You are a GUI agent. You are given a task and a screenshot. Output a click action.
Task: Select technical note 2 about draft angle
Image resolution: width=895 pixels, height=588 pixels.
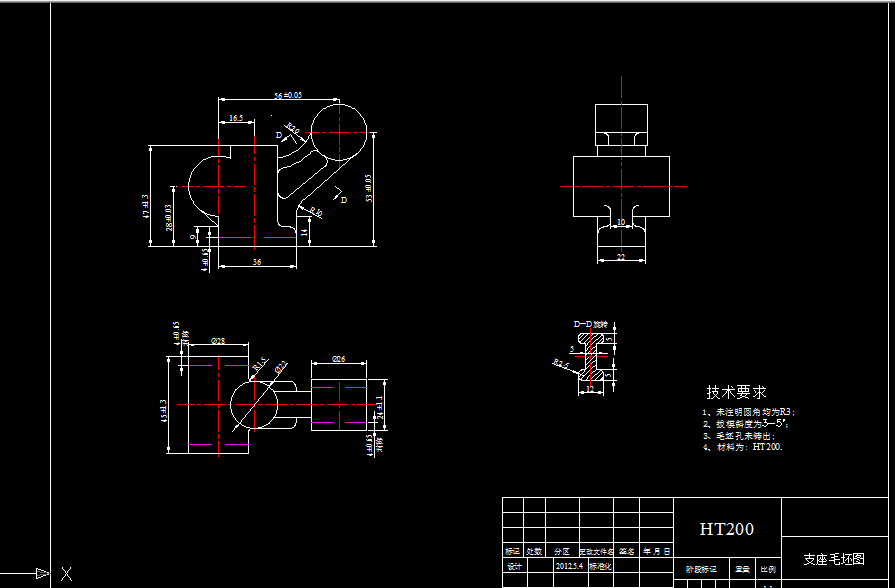pos(747,424)
